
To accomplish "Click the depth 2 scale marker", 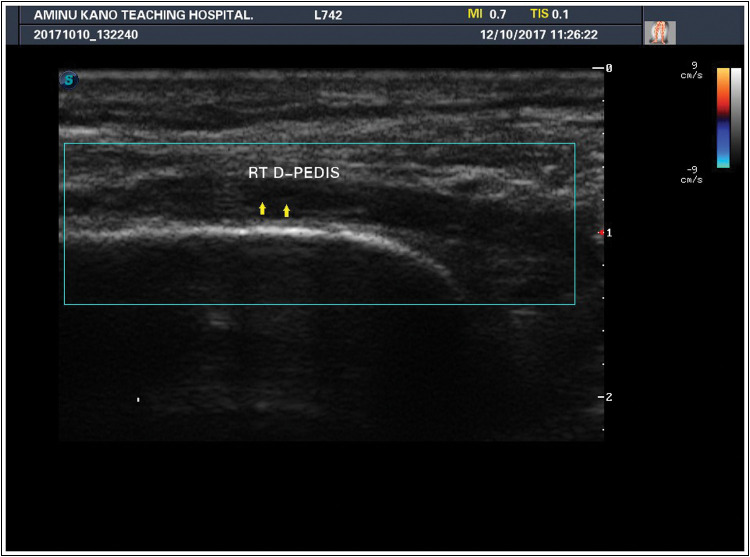I will point(603,397).
